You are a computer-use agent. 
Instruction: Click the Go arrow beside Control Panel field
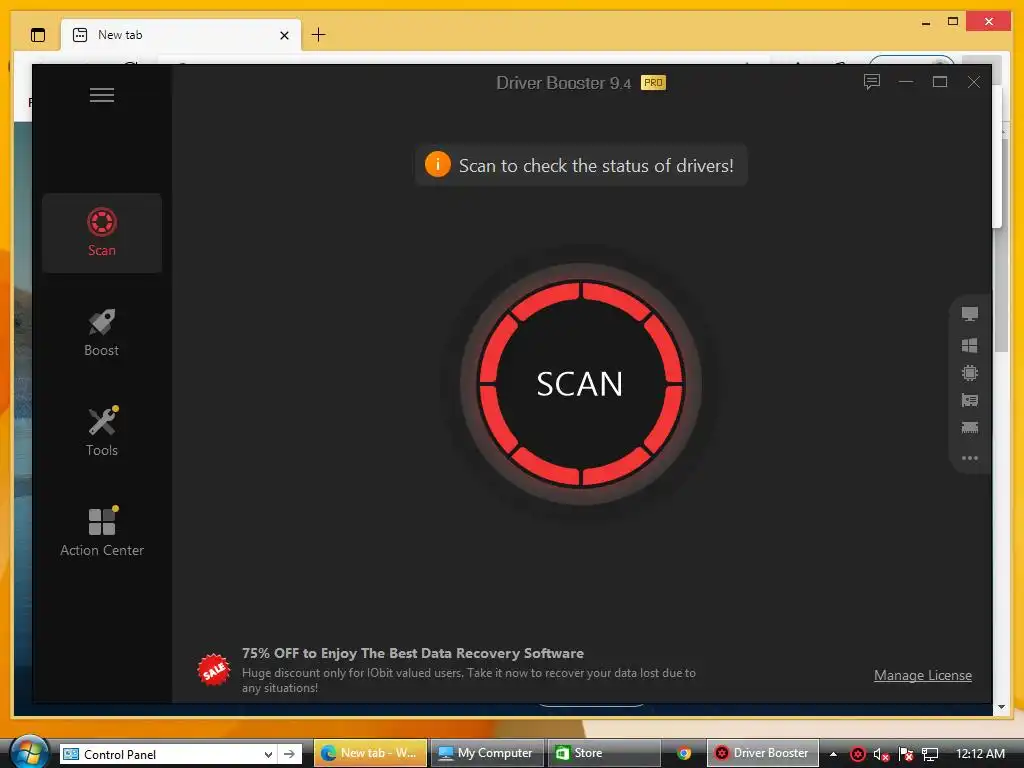[289, 754]
